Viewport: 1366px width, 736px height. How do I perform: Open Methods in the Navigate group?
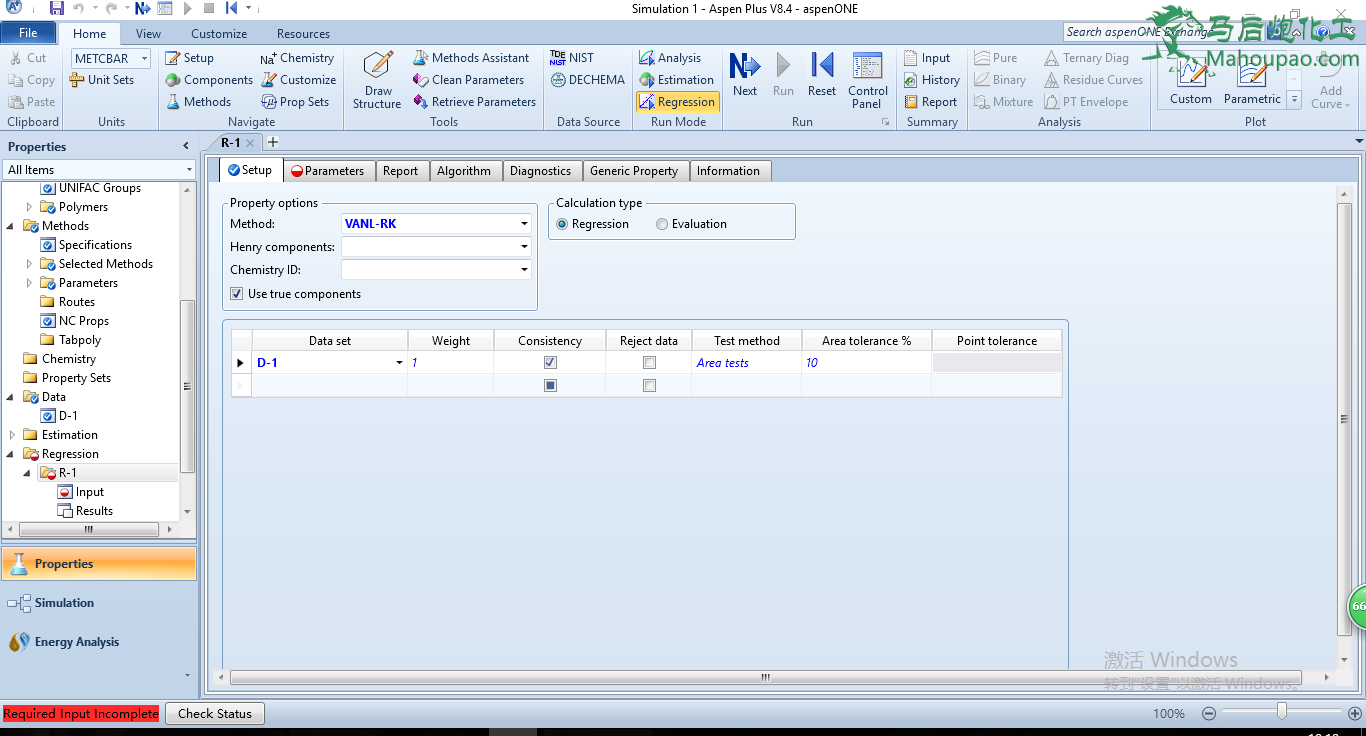click(x=198, y=102)
